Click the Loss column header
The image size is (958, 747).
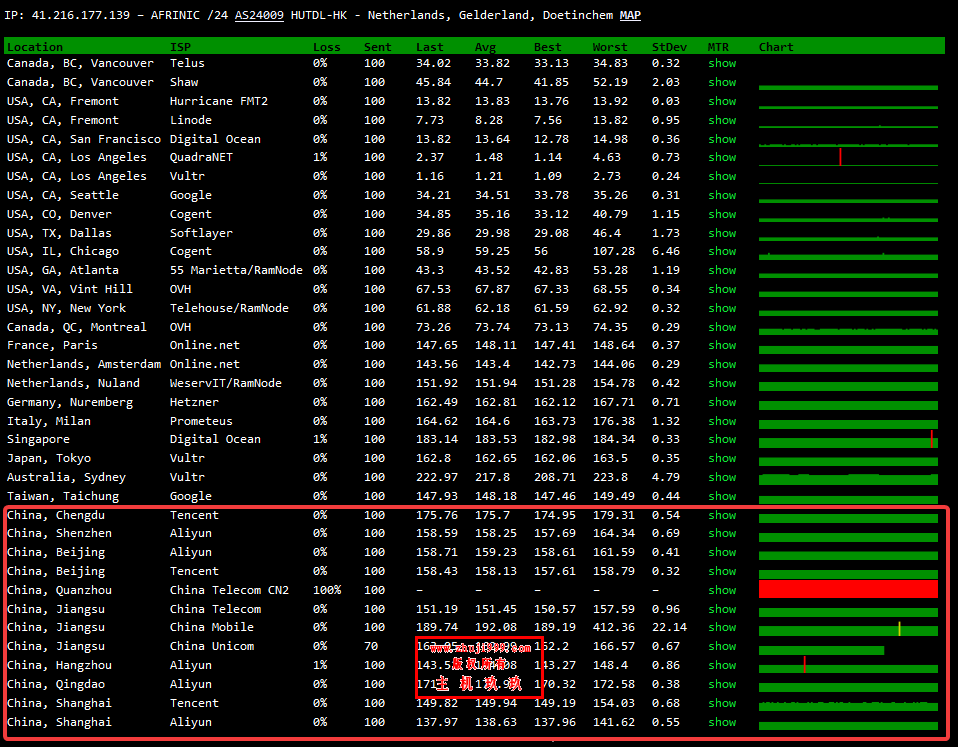[327, 47]
